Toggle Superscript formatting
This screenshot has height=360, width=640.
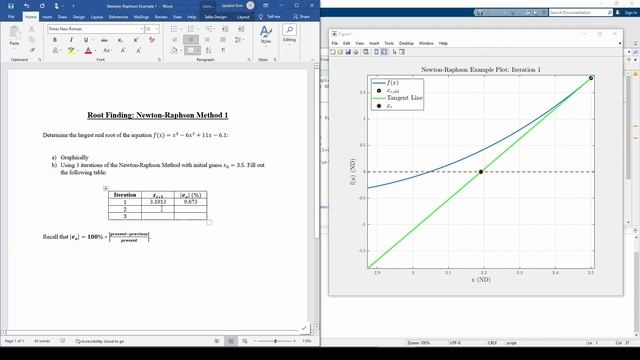[x=136, y=40]
